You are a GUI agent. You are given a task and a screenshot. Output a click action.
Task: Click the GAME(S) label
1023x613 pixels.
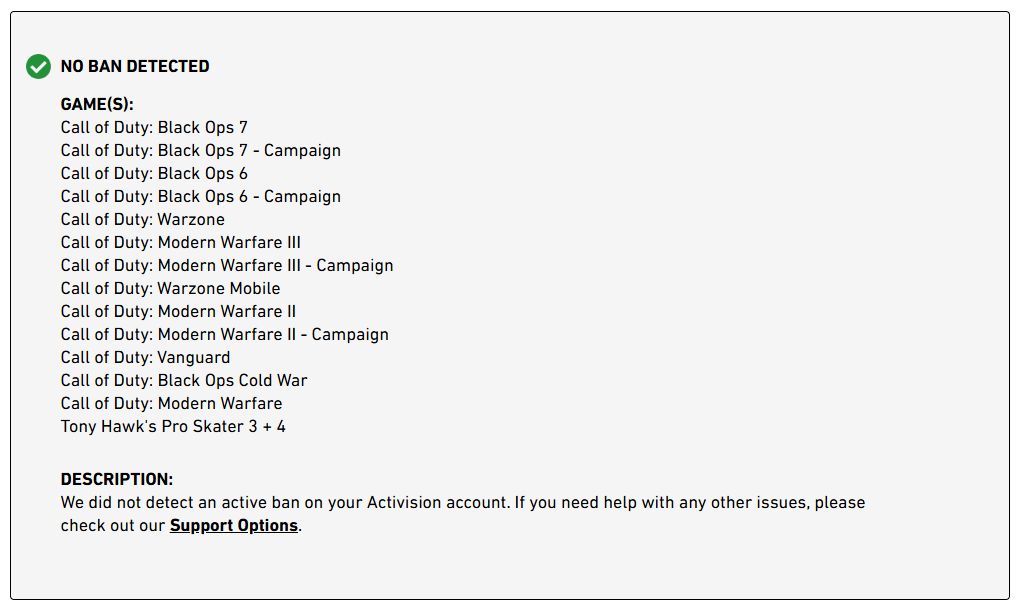[97, 104]
